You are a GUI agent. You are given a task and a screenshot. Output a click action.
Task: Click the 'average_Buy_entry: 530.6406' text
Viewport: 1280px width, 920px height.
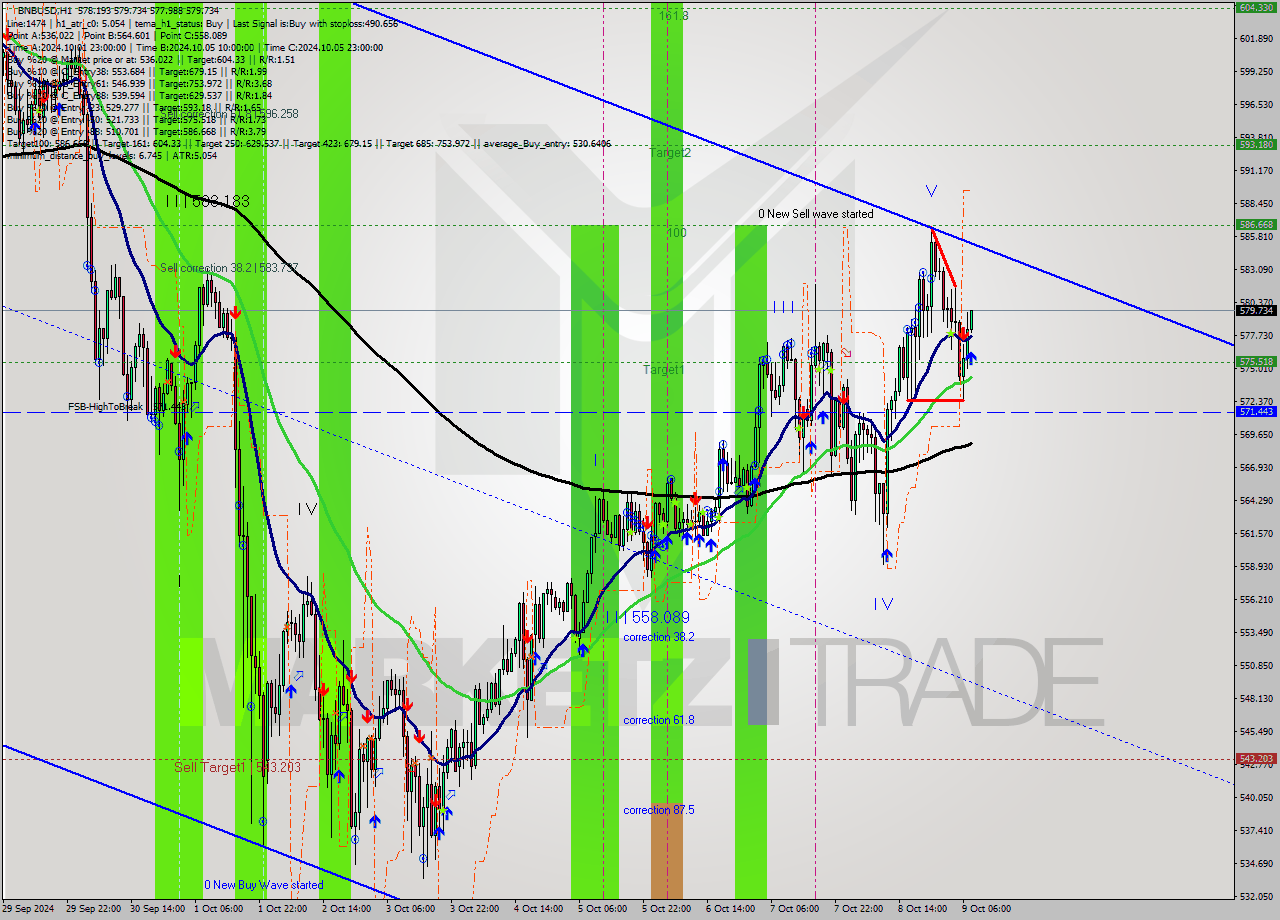pyautogui.click(x=546, y=144)
